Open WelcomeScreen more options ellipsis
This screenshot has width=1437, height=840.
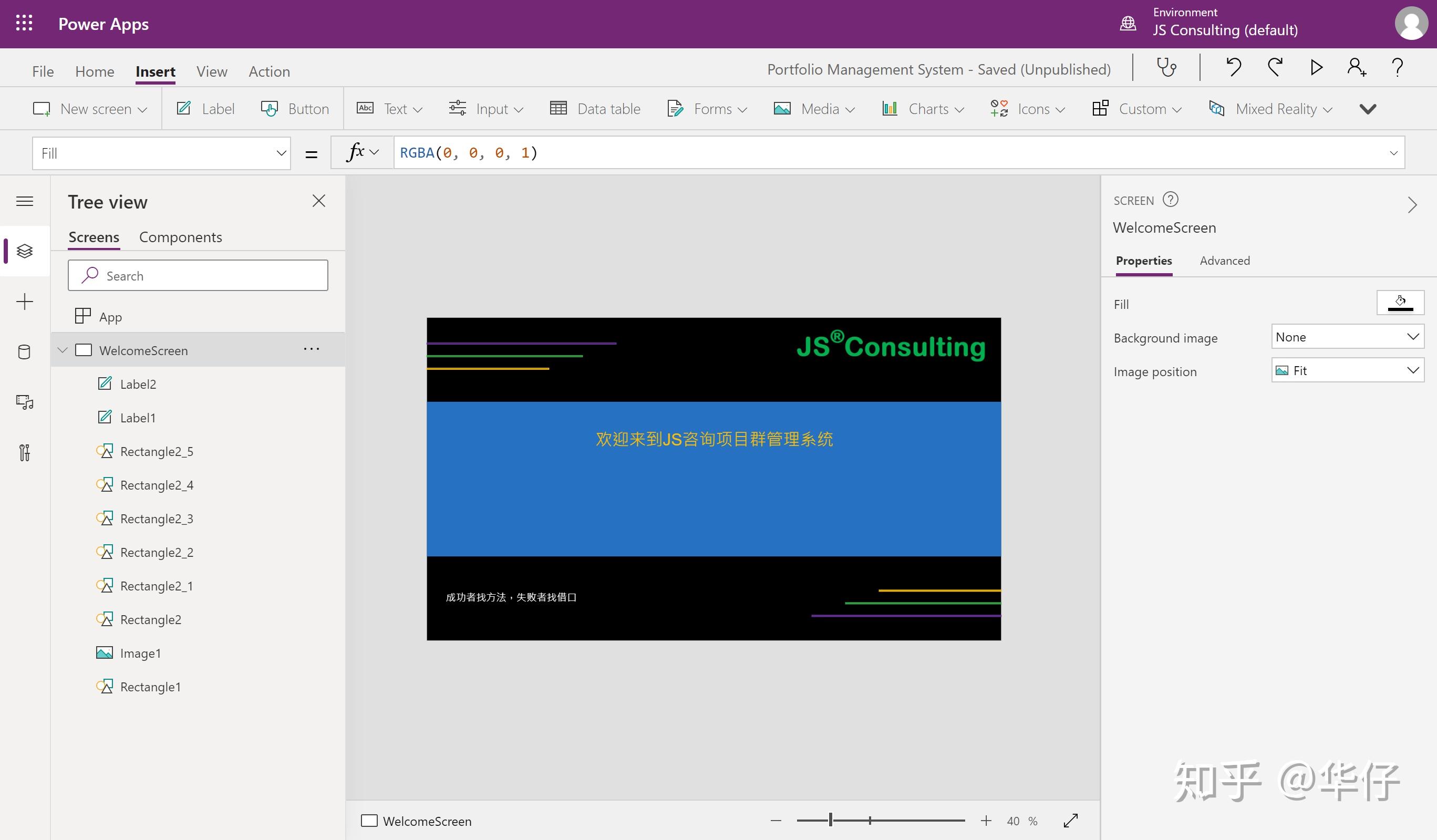pyautogui.click(x=312, y=349)
